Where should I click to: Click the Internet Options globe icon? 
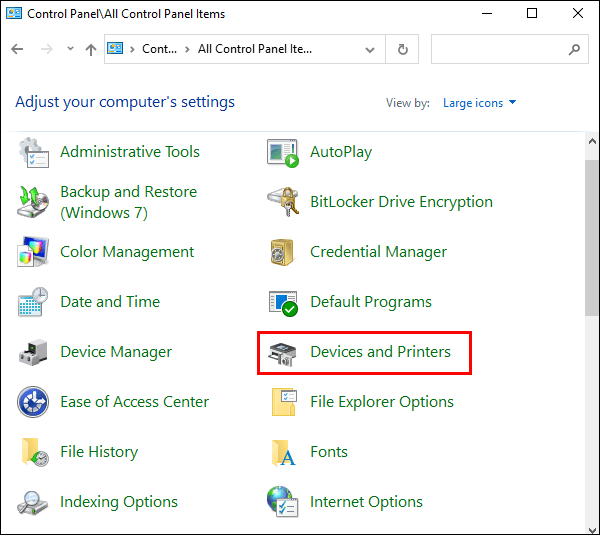coord(283,502)
